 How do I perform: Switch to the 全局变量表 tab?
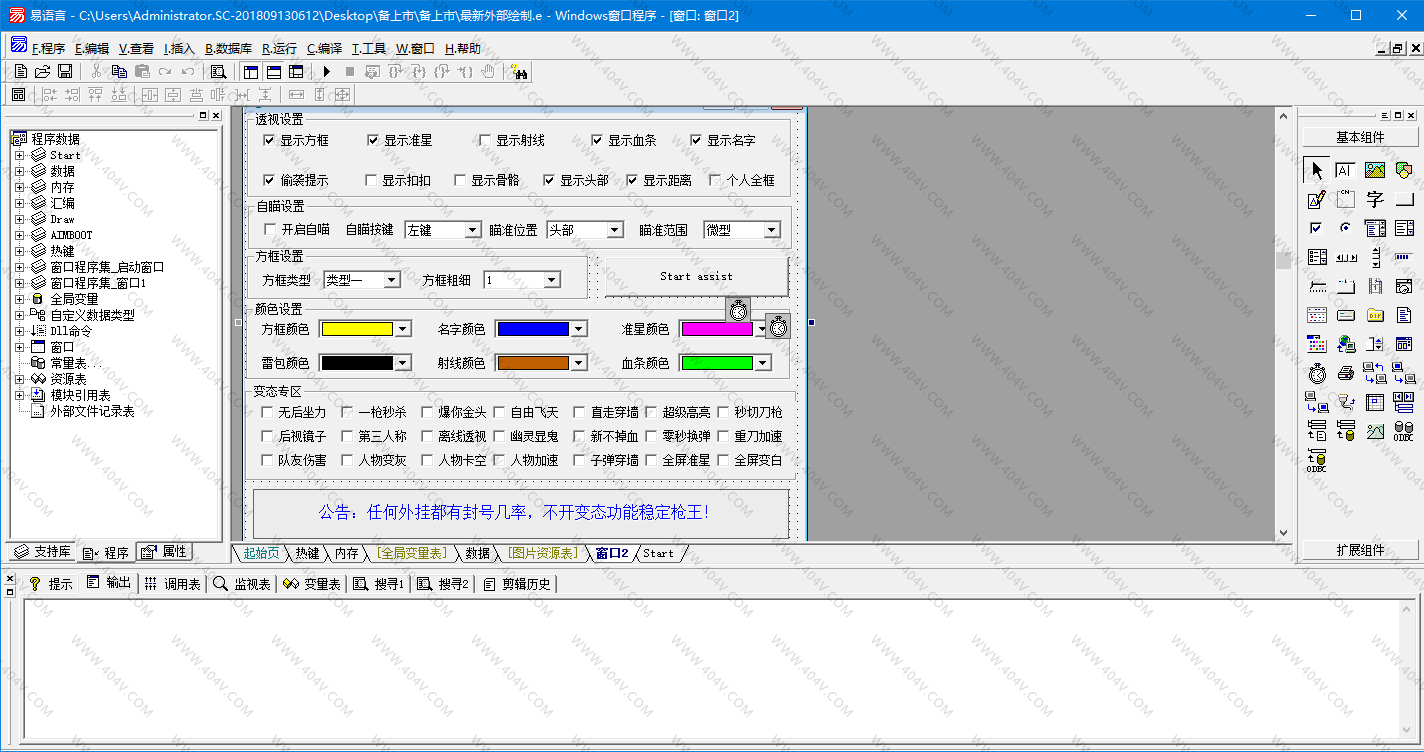coord(412,553)
